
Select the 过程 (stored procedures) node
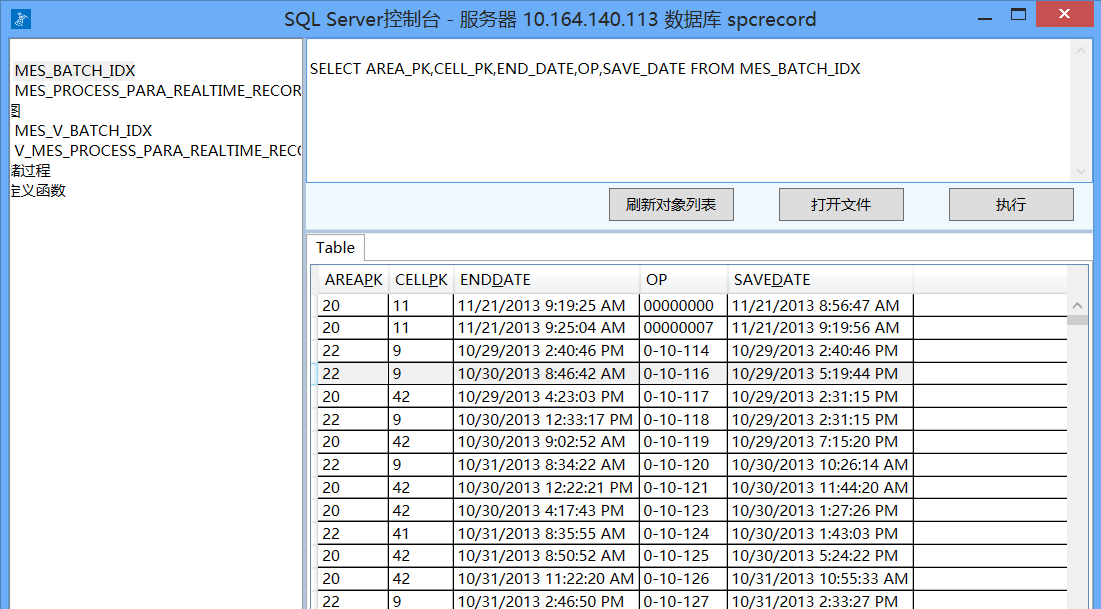pos(31,171)
